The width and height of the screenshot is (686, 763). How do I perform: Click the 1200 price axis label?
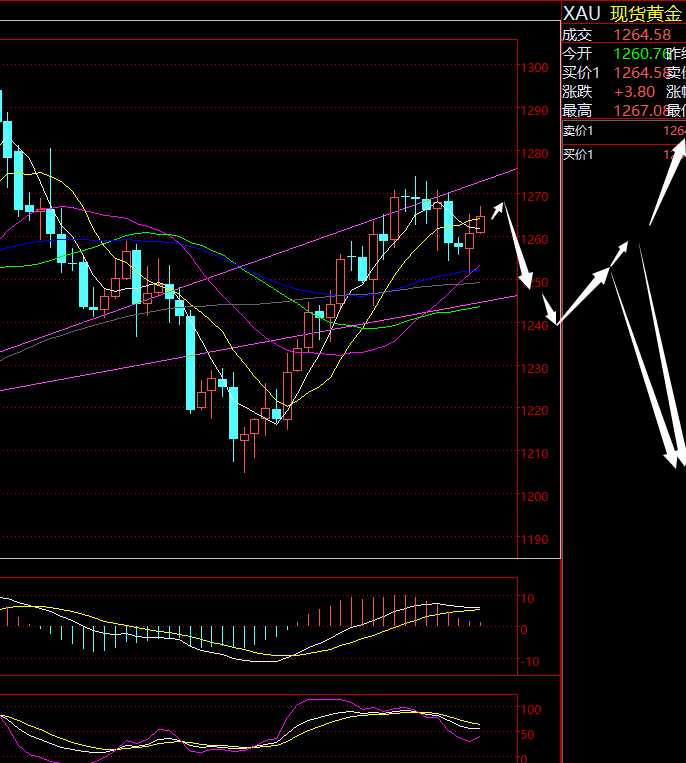(535, 496)
